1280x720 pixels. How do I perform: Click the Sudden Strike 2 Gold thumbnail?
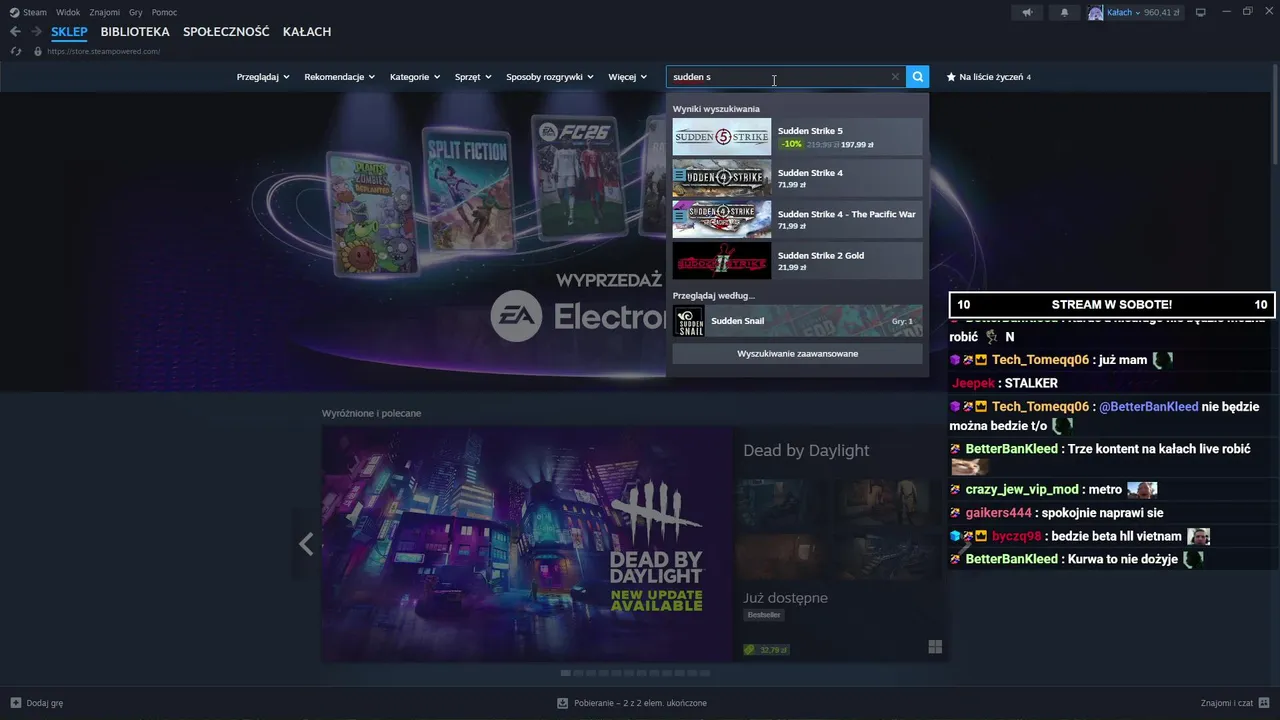pyautogui.click(x=722, y=261)
